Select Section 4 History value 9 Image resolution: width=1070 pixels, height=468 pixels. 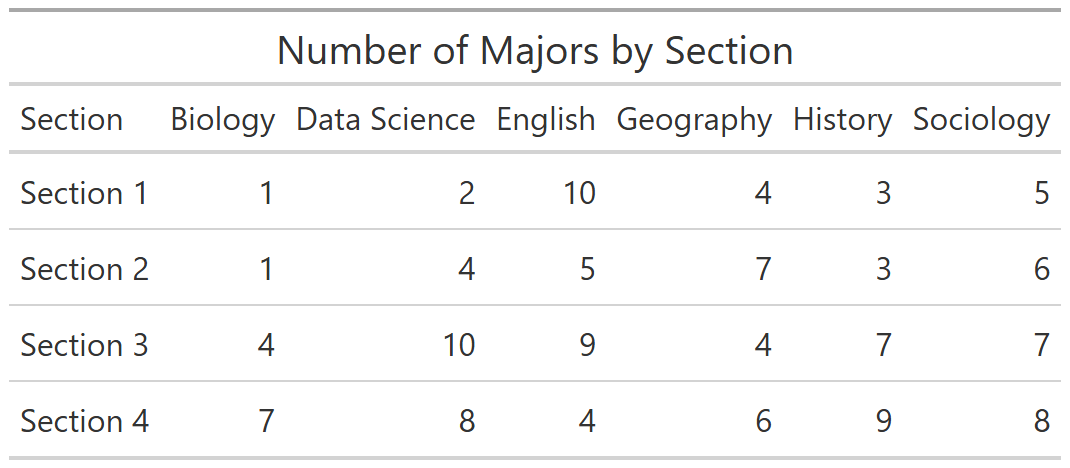click(883, 421)
